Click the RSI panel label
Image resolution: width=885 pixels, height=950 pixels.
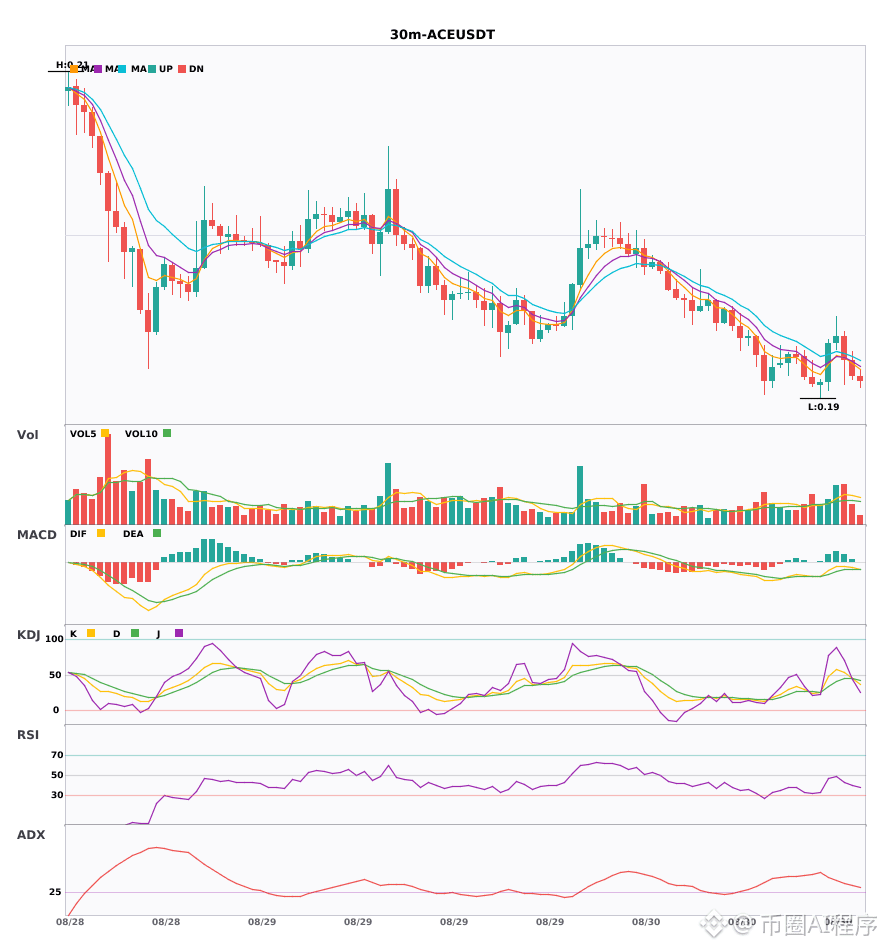tap(28, 734)
